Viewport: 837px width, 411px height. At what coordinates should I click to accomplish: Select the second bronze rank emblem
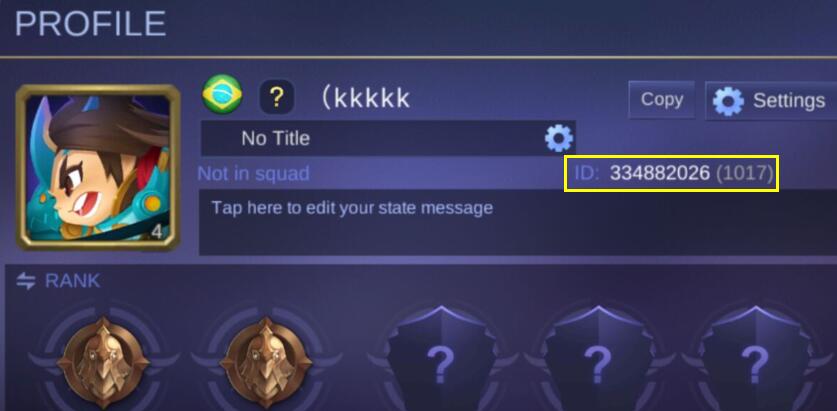tap(266, 362)
